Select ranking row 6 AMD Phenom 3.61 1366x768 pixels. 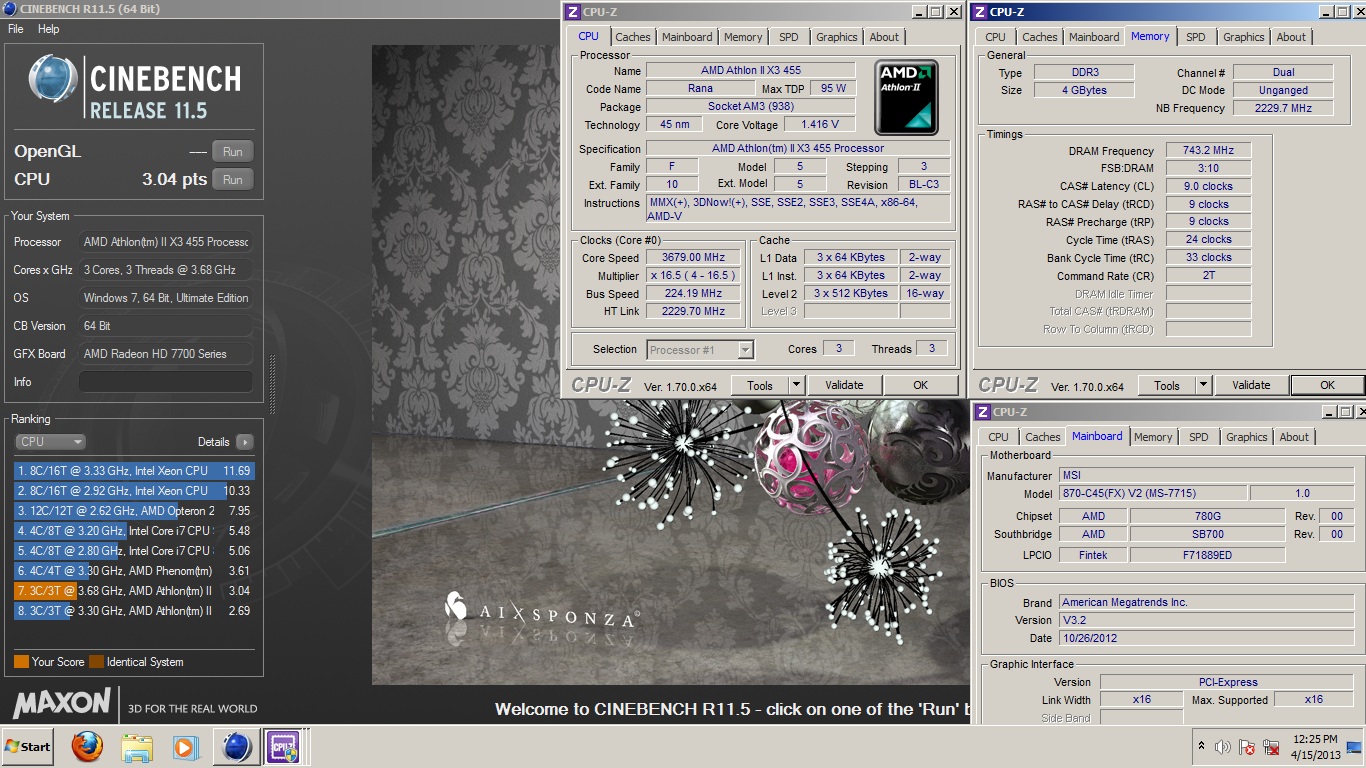(134, 571)
